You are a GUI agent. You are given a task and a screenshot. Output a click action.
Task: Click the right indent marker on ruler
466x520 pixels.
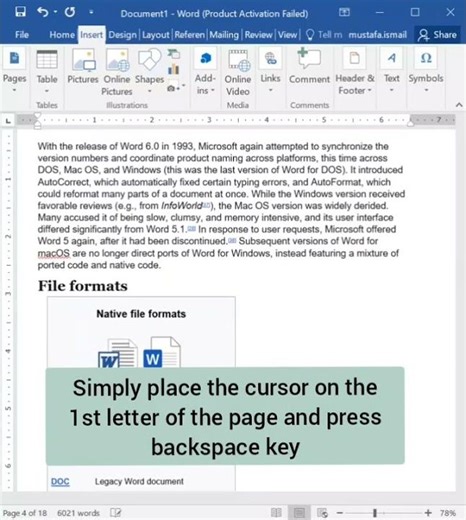coord(411,124)
